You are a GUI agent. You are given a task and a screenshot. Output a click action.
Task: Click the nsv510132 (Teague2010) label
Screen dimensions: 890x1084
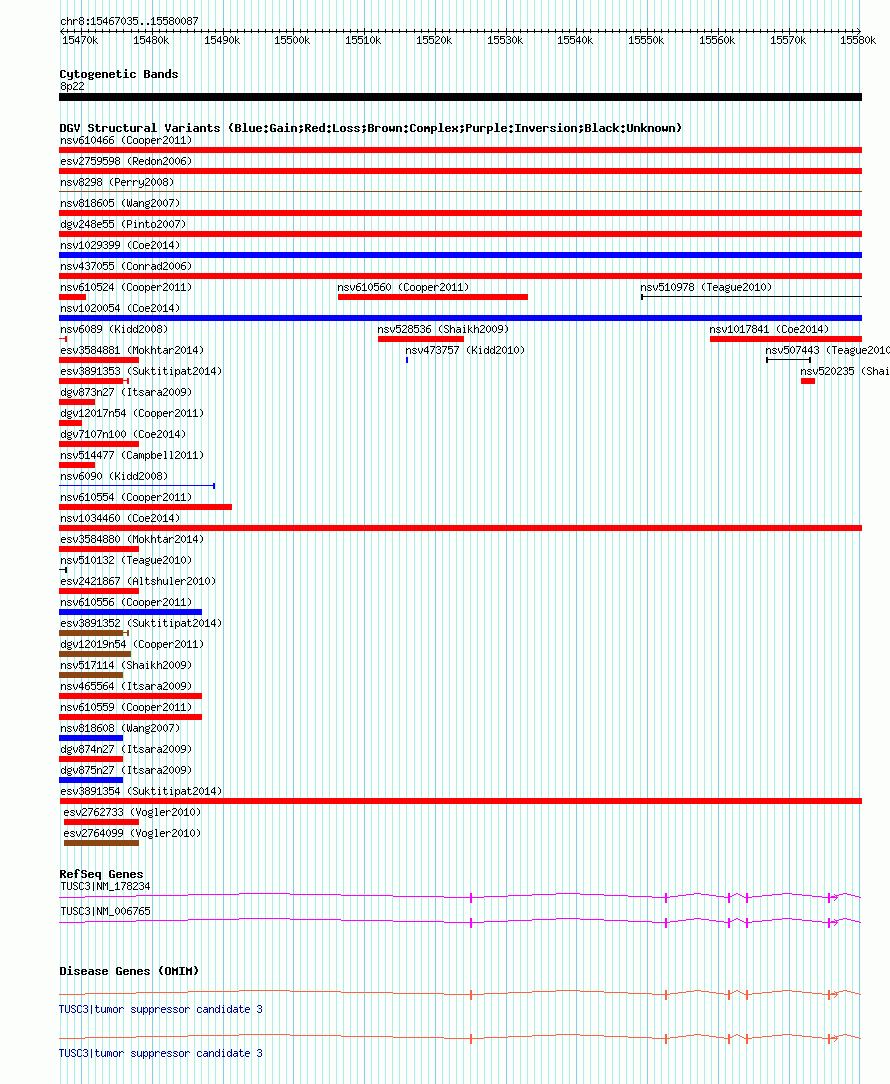126,561
